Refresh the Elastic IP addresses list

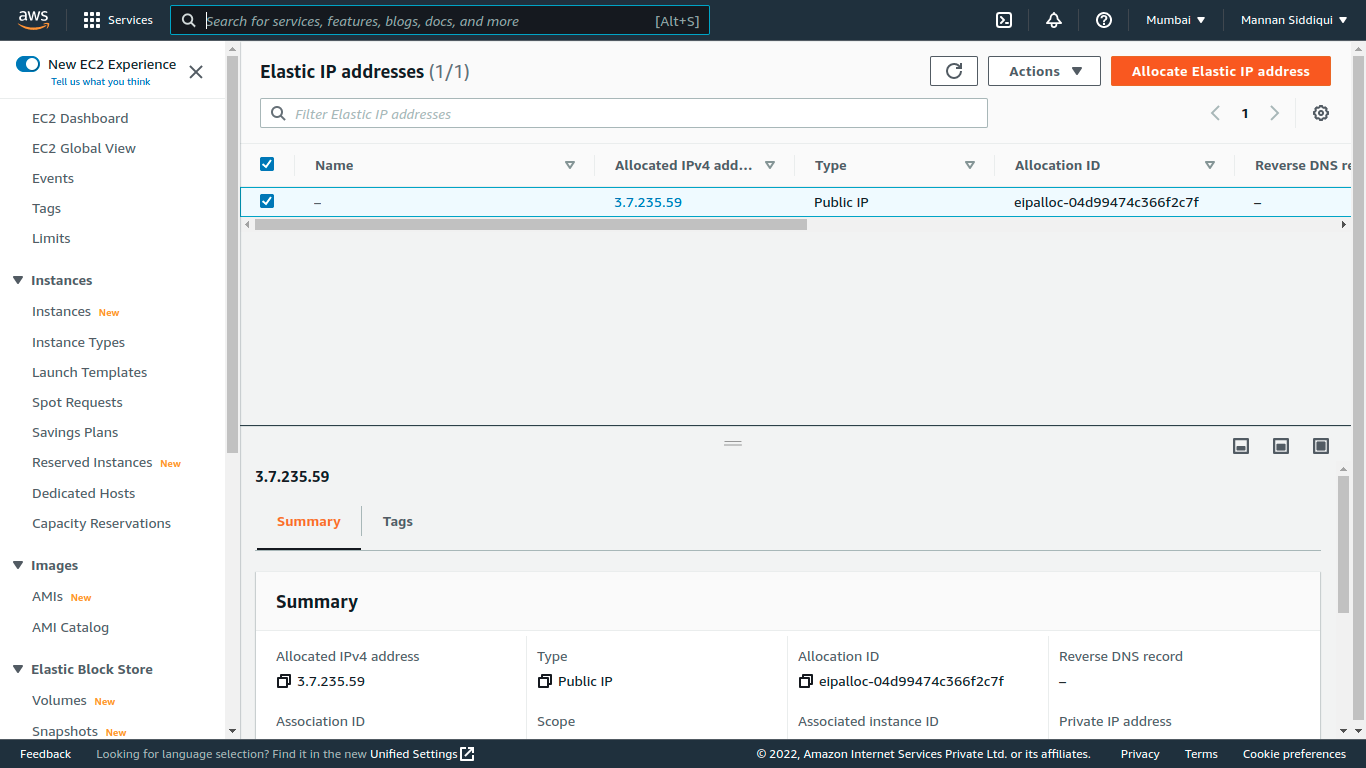953,70
